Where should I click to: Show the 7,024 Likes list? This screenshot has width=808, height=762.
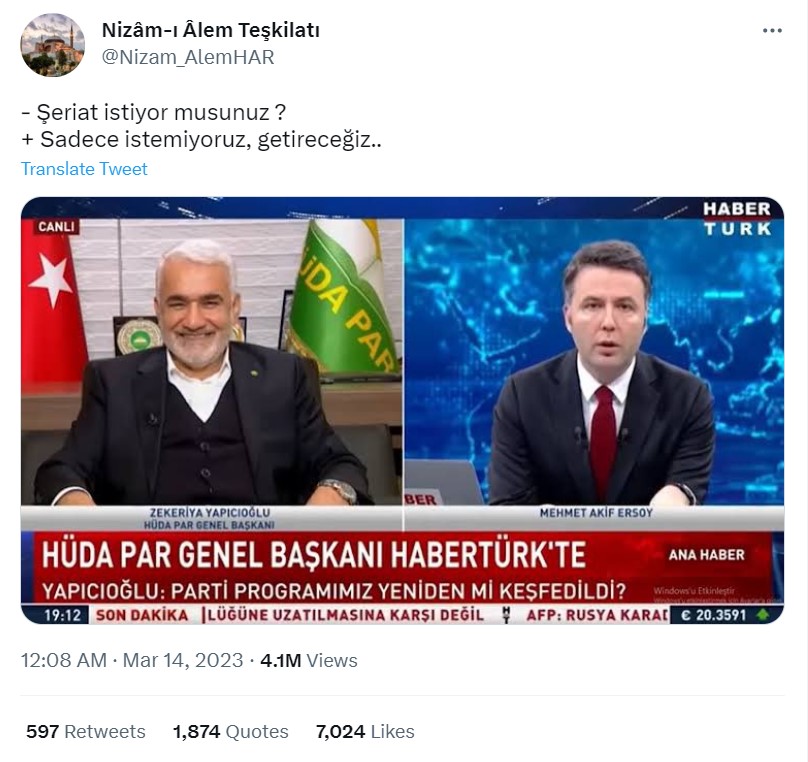(365, 731)
